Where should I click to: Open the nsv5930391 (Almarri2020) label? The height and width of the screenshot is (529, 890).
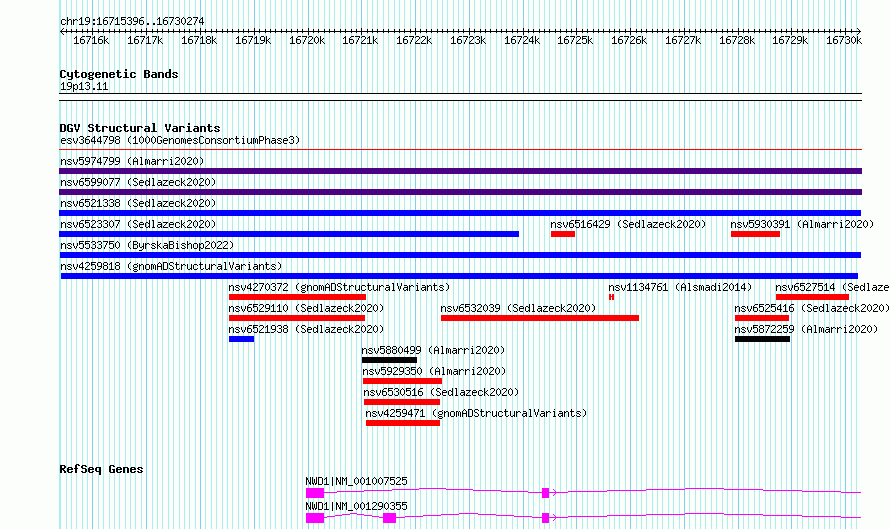tap(802, 224)
